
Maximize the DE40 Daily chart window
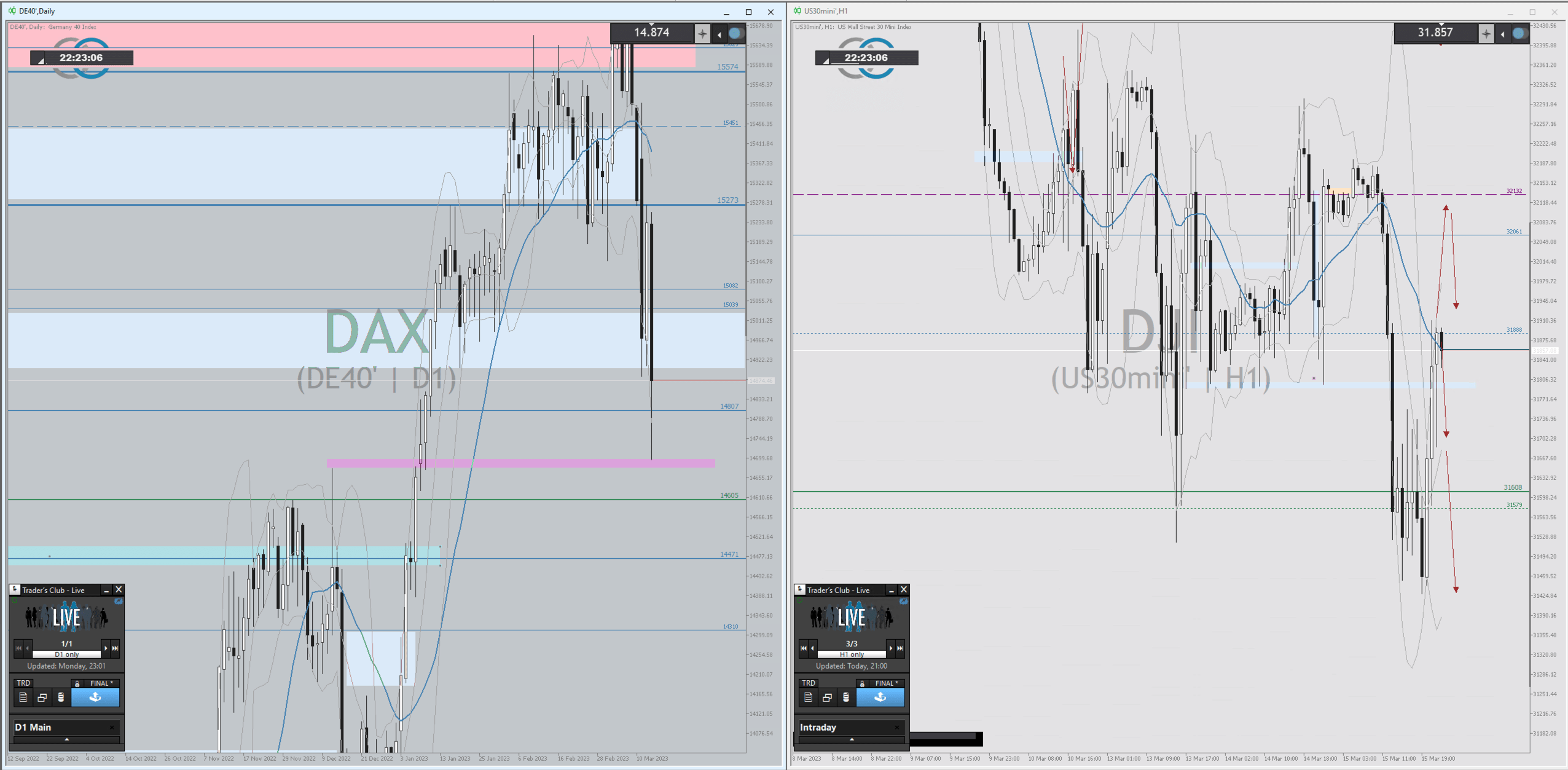[x=748, y=12]
